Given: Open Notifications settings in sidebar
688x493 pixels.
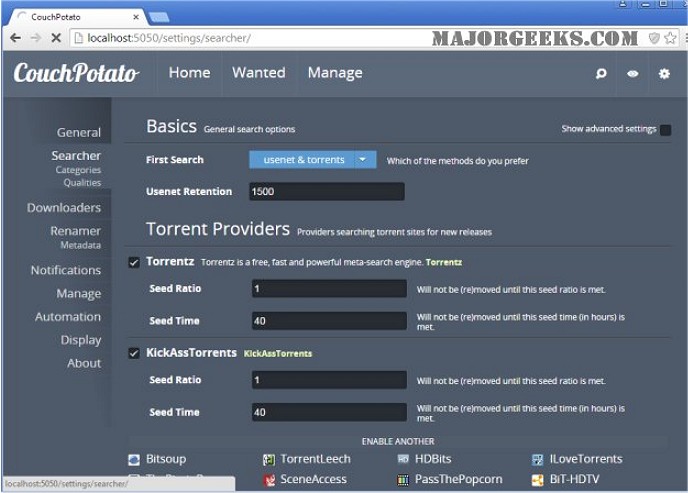Looking at the screenshot, I should pyautogui.click(x=66, y=270).
